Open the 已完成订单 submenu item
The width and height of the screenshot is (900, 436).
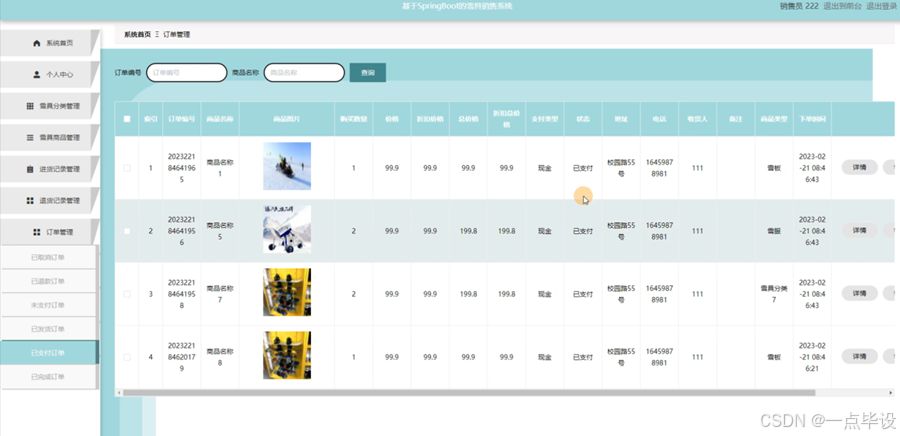click(48, 377)
